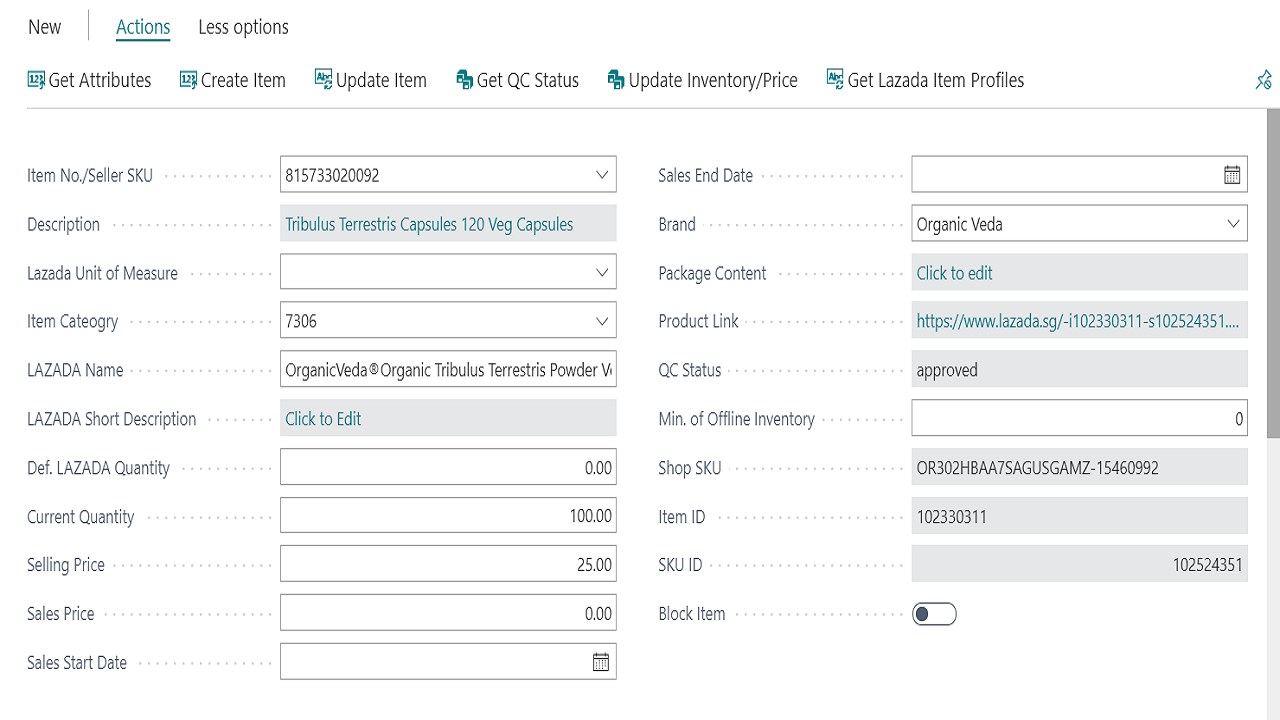Click the Update Item action icon
The image size is (1280, 720).
(x=323, y=80)
